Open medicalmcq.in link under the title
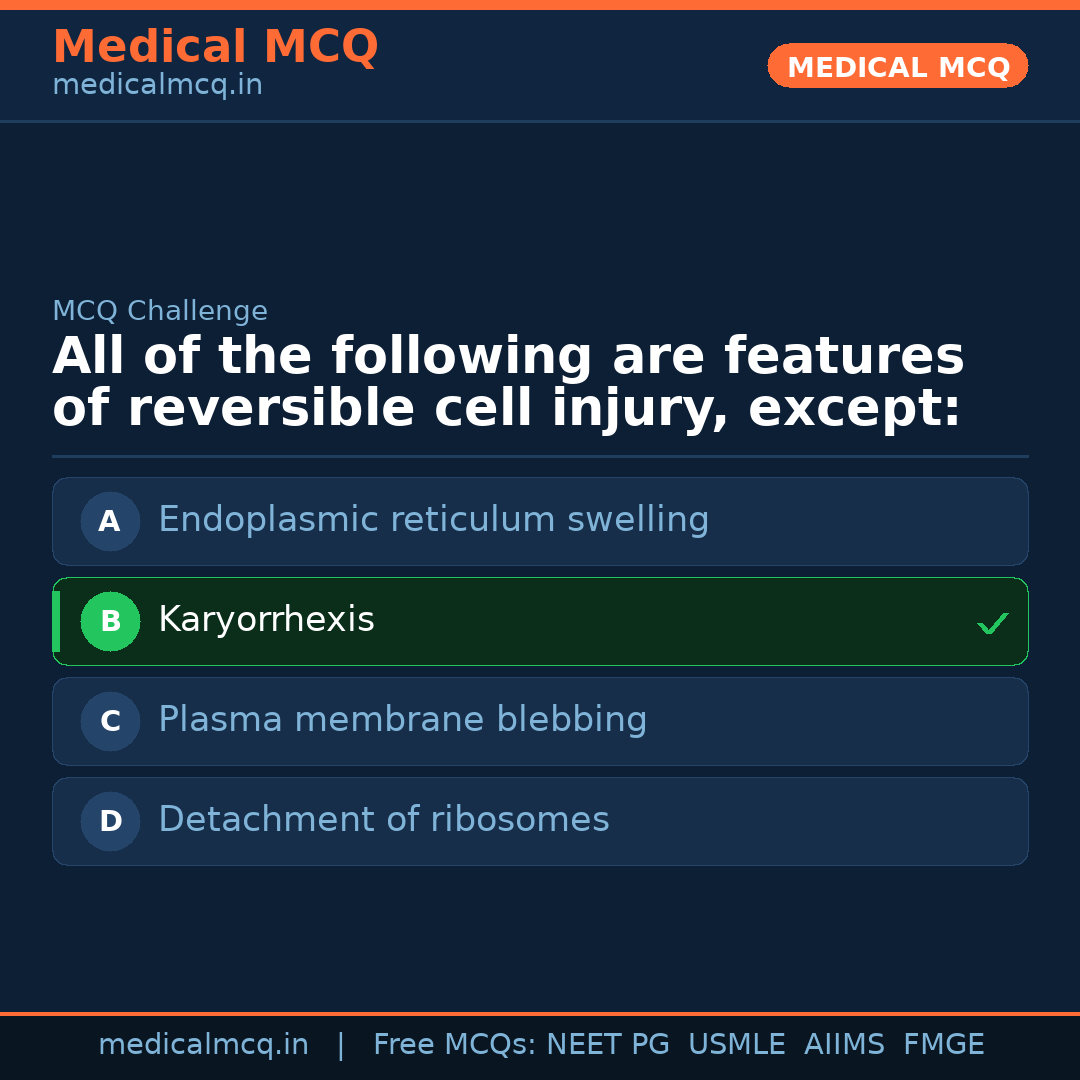The width and height of the screenshot is (1080, 1080). pyautogui.click(x=157, y=86)
